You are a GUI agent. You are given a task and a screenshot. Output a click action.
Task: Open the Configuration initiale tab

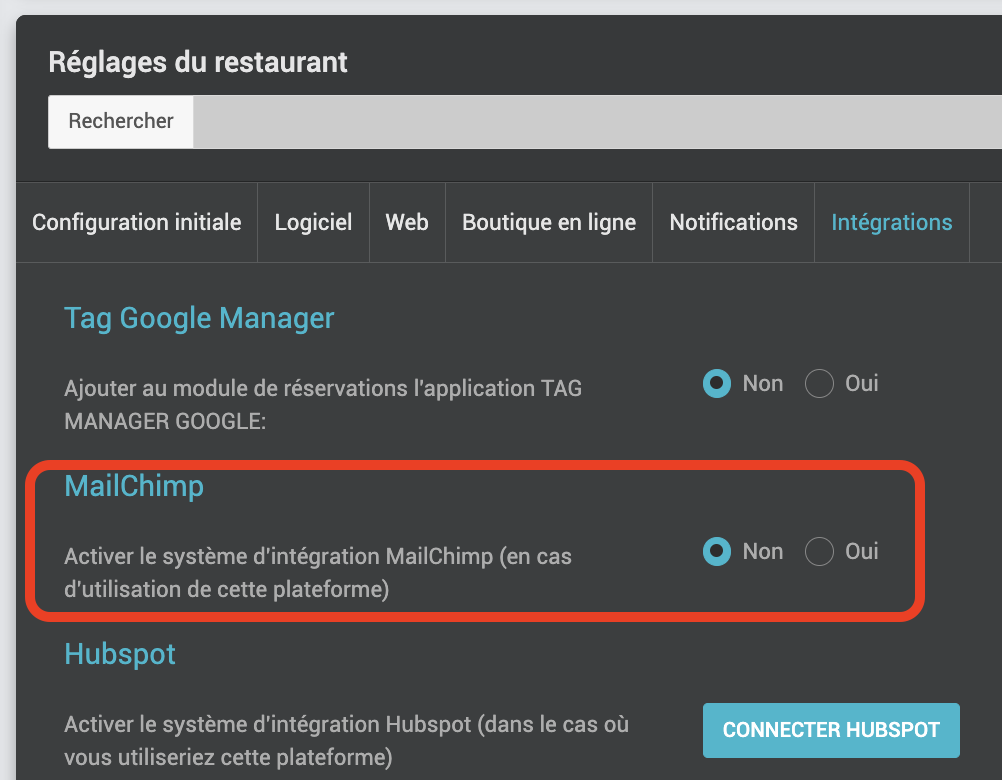(x=137, y=222)
